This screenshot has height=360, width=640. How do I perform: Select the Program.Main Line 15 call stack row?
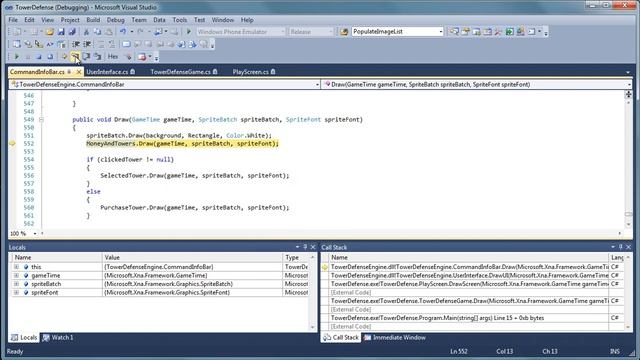469,318
